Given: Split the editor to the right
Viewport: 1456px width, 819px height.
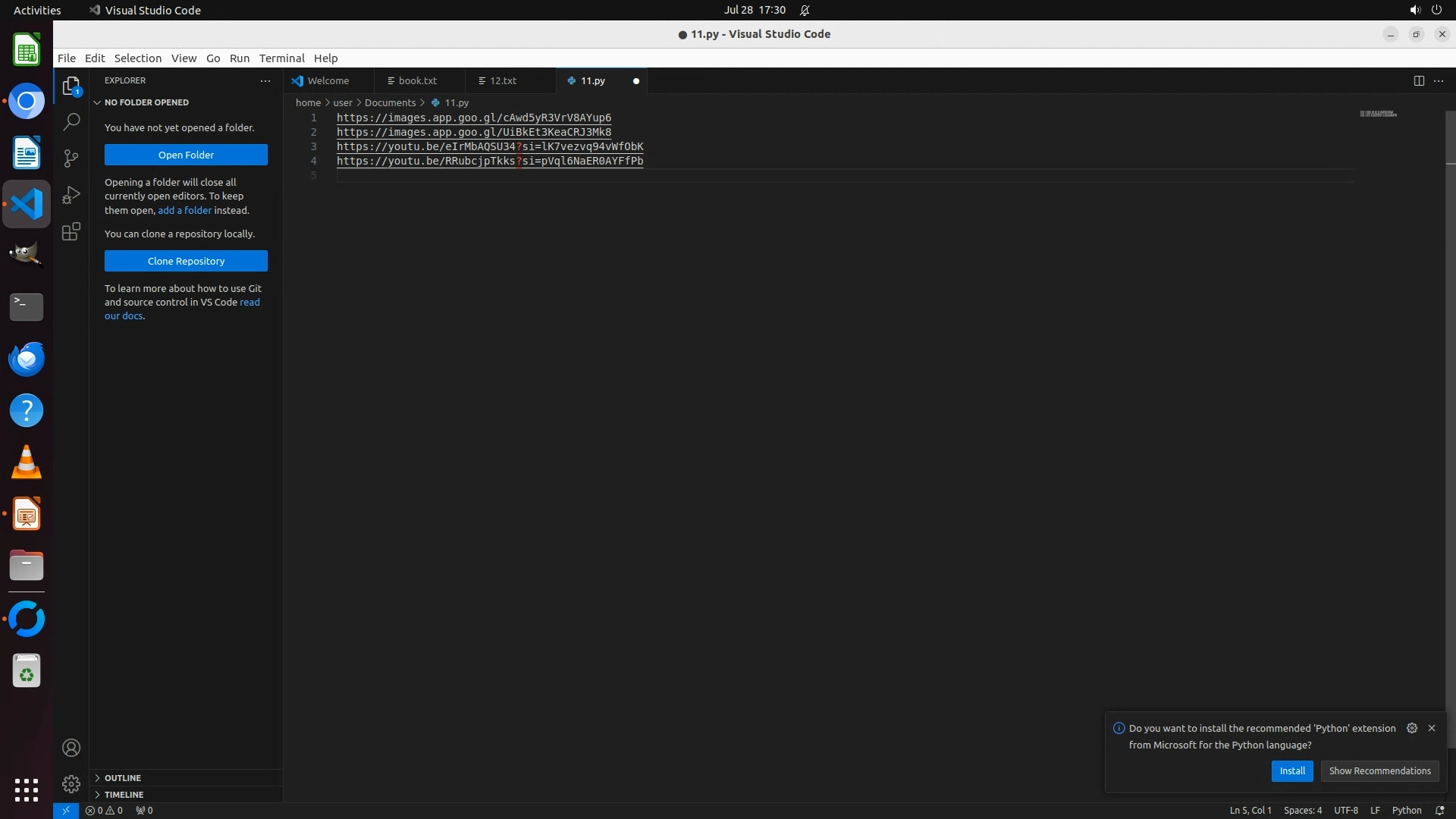Looking at the screenshot, I should (x=1418, y=80).
